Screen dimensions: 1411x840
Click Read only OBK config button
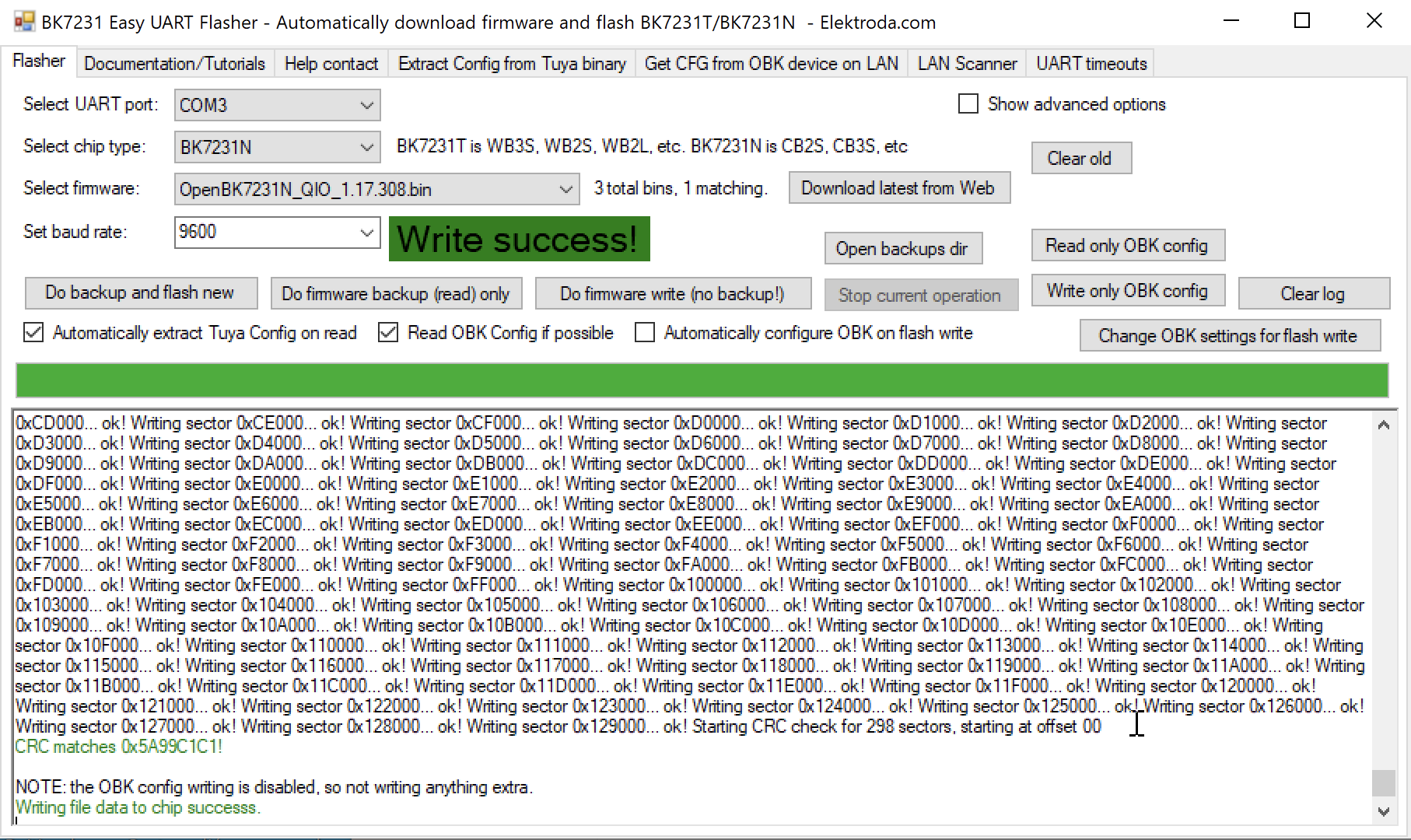tap(1128, 246)
